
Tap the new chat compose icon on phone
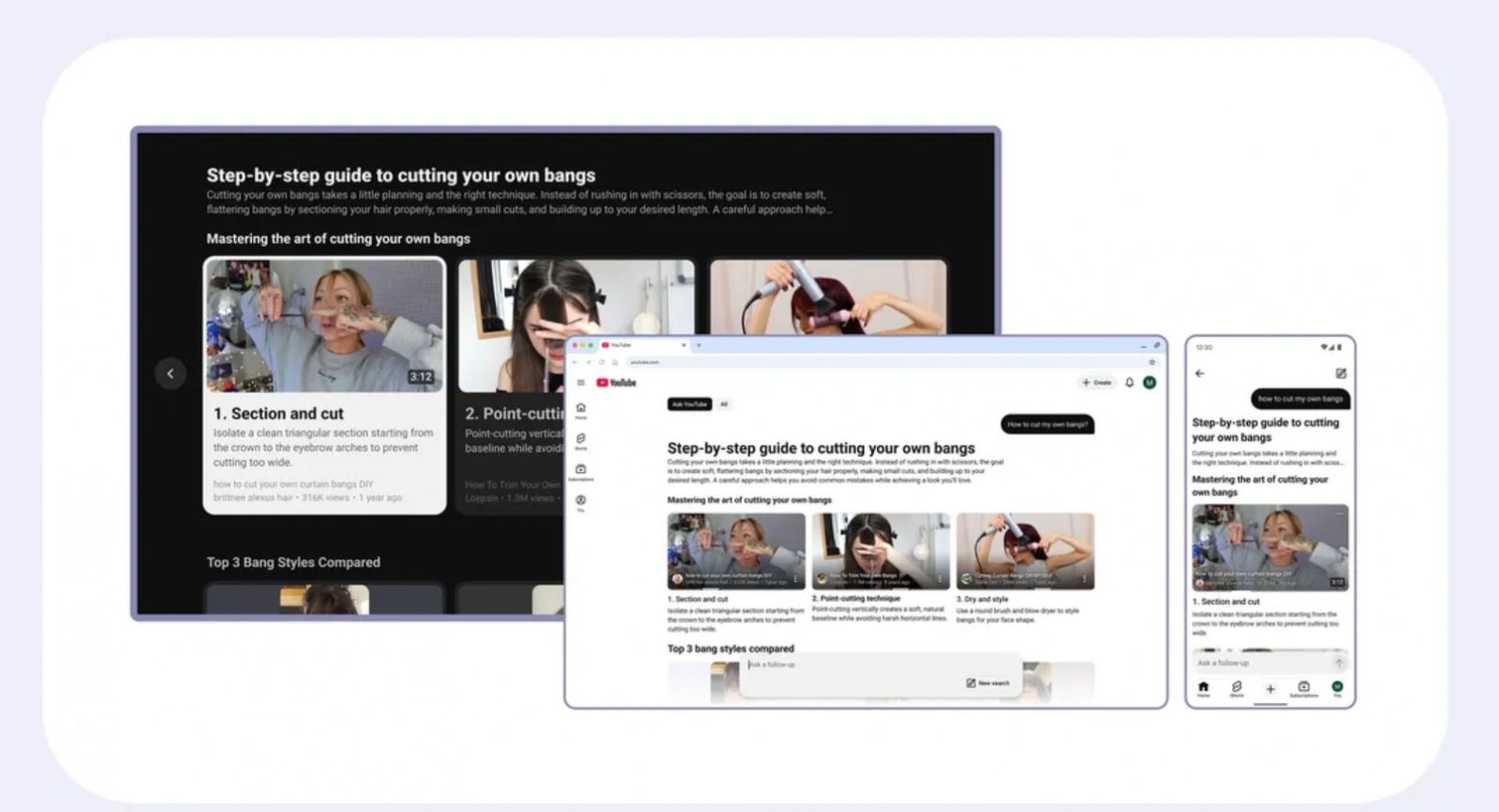1341,374
